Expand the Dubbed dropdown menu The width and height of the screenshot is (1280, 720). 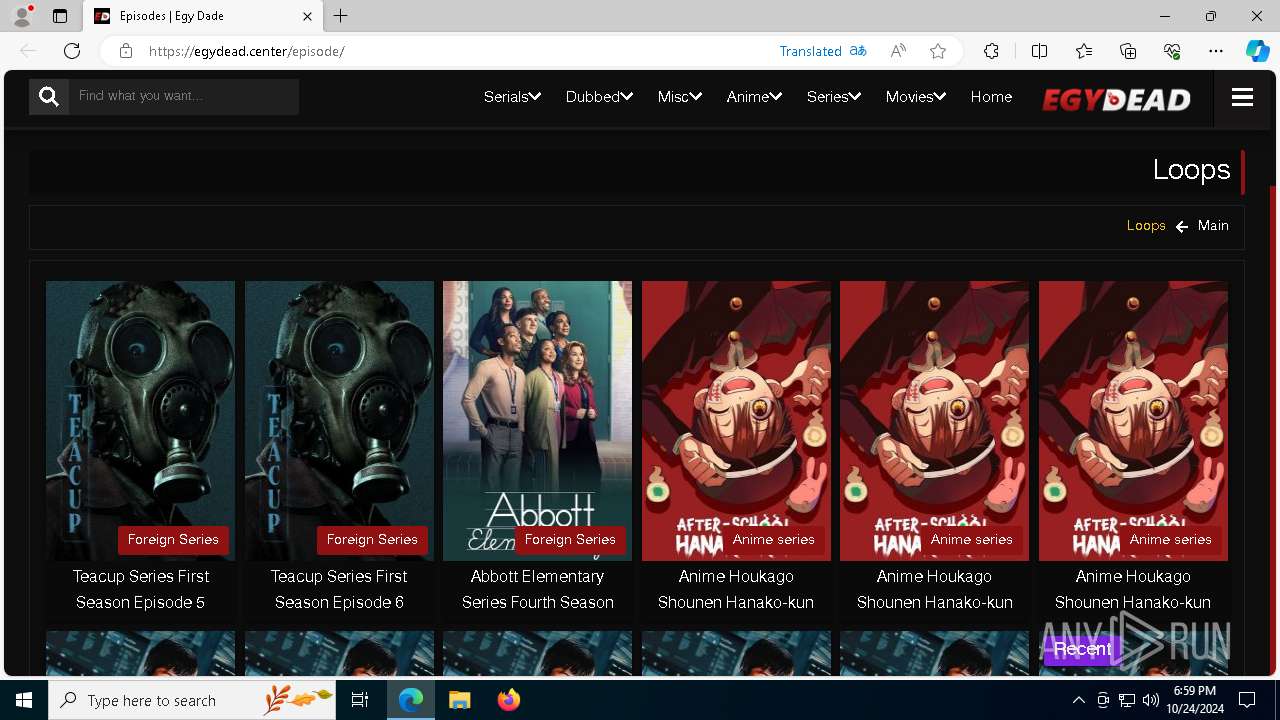pos(599,97)
